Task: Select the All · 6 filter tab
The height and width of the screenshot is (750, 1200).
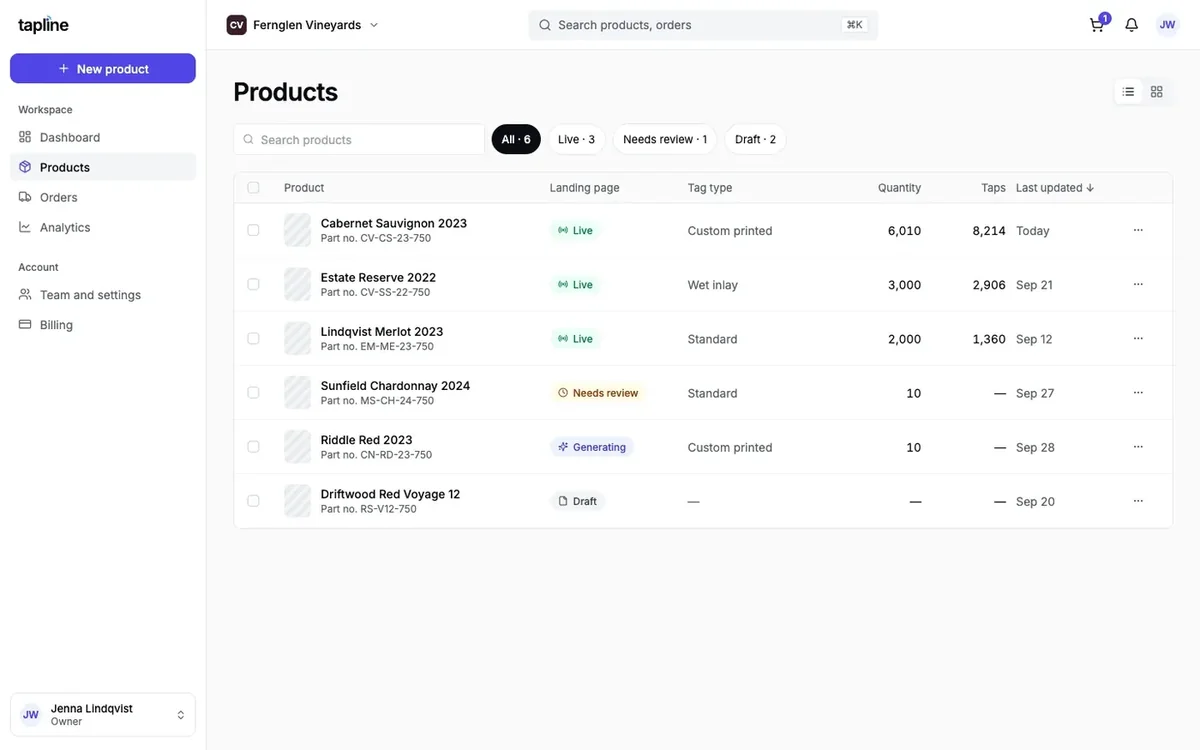Action: coord(516,139)
